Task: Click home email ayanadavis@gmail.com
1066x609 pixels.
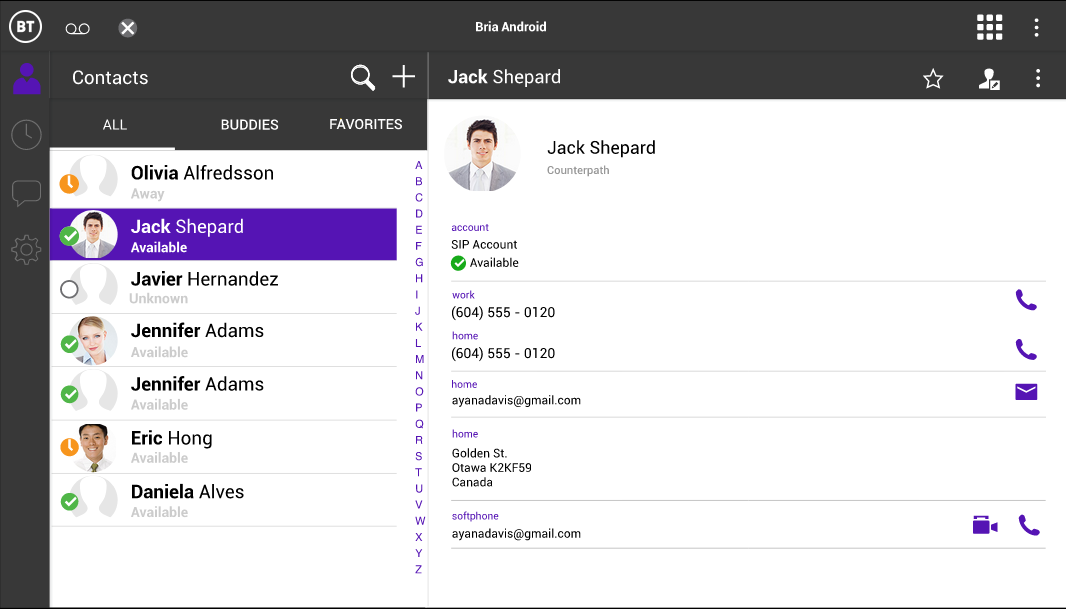Action: click(516, 400)
